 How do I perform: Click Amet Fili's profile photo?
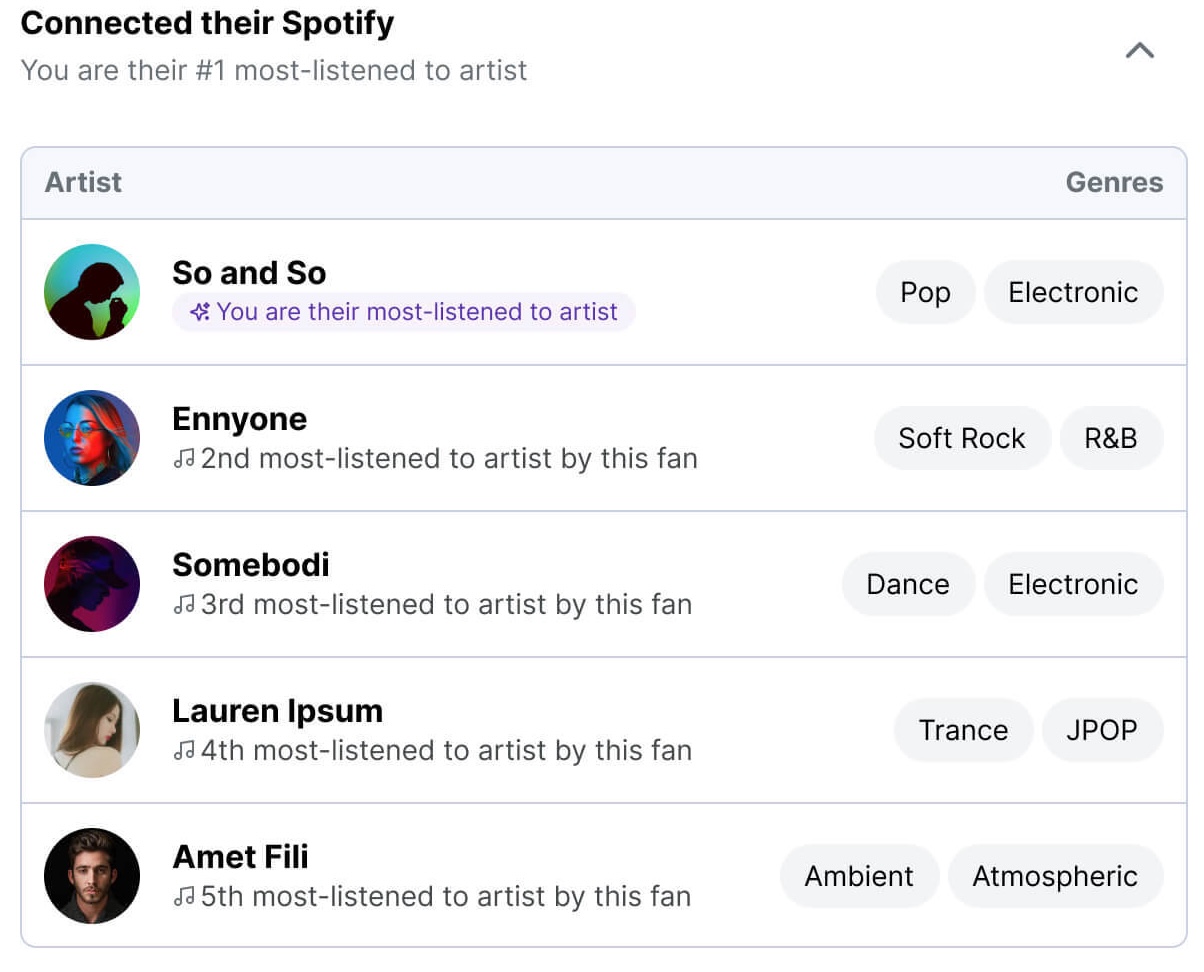tap(92, 876)
